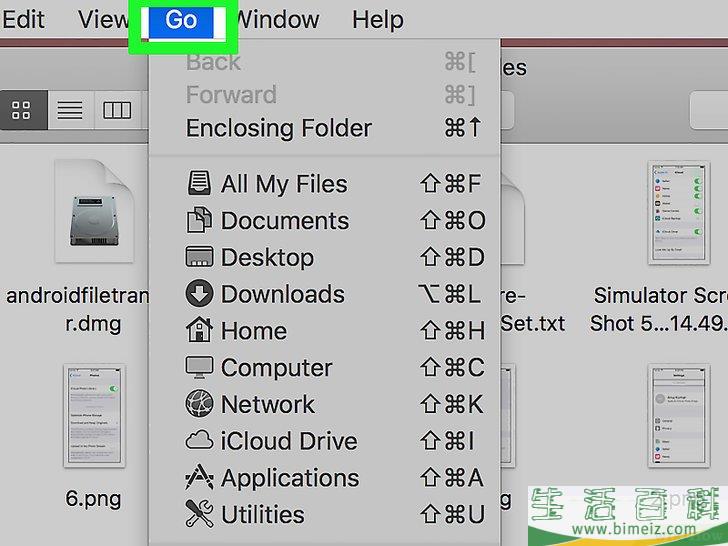Click the Utilities tools icon
728x546 pixels.
[200, 514]
